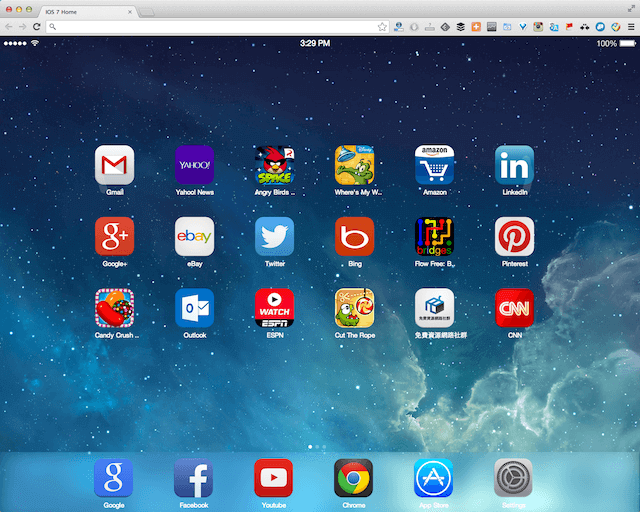Open App Store in the dock
This screenshot has height=512, width=640.
tap(433, 478)
